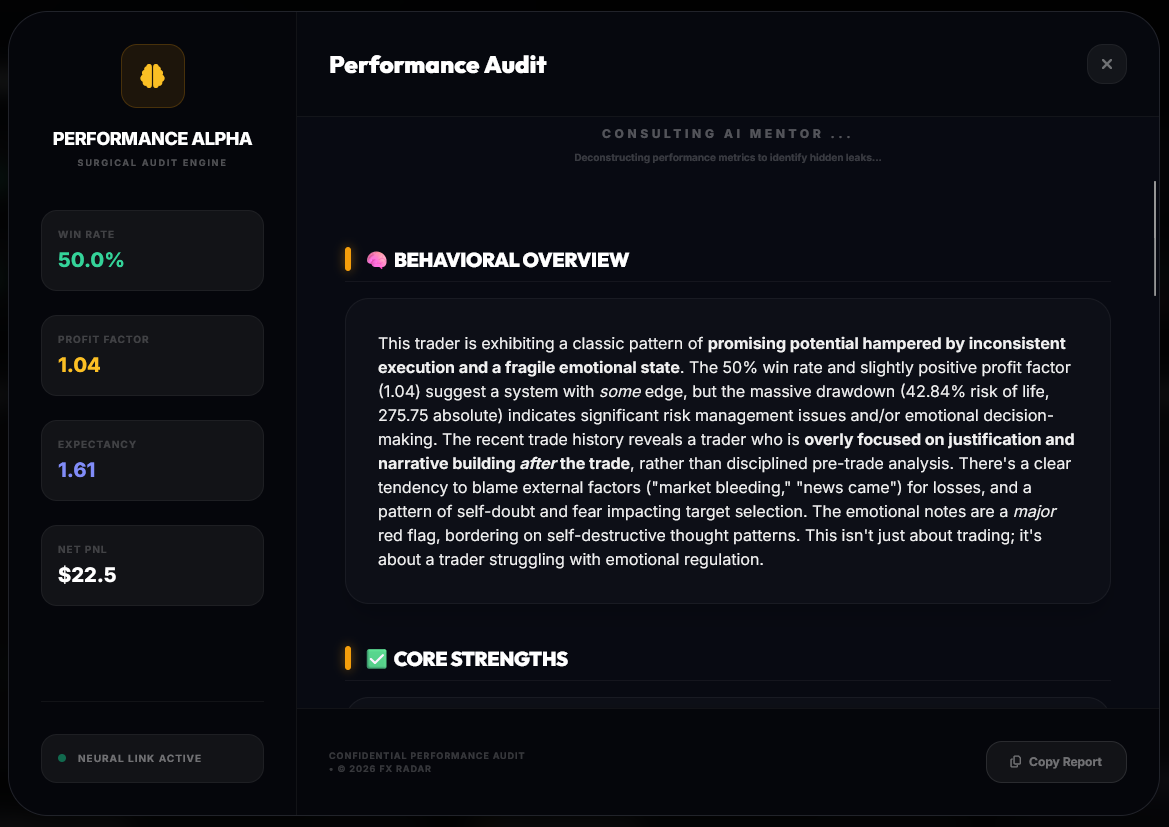
Task: Open the Expectancy stat card
Action: [152, 460]
